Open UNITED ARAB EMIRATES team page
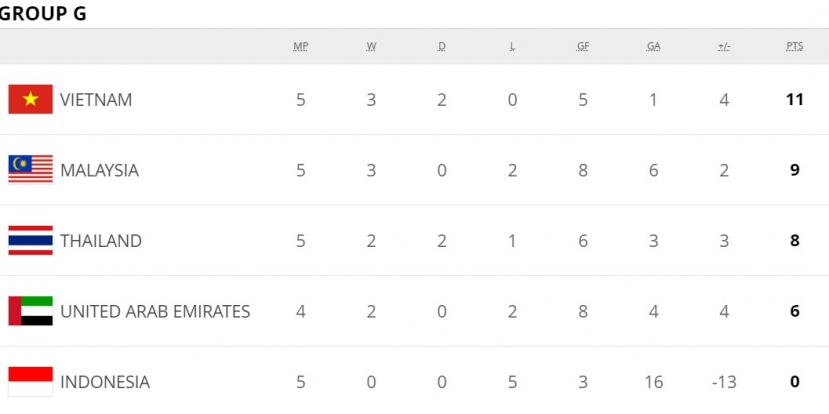This screenshot has height=414, width=829. [x=155, y=311]
